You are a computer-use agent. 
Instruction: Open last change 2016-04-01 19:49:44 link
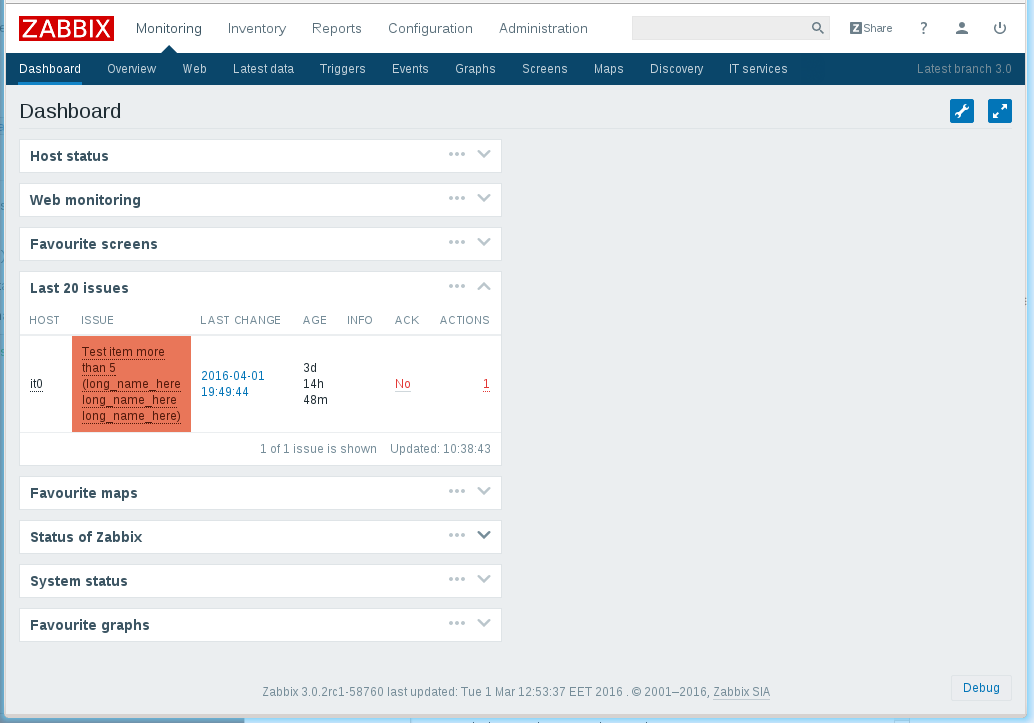point(233,384)
